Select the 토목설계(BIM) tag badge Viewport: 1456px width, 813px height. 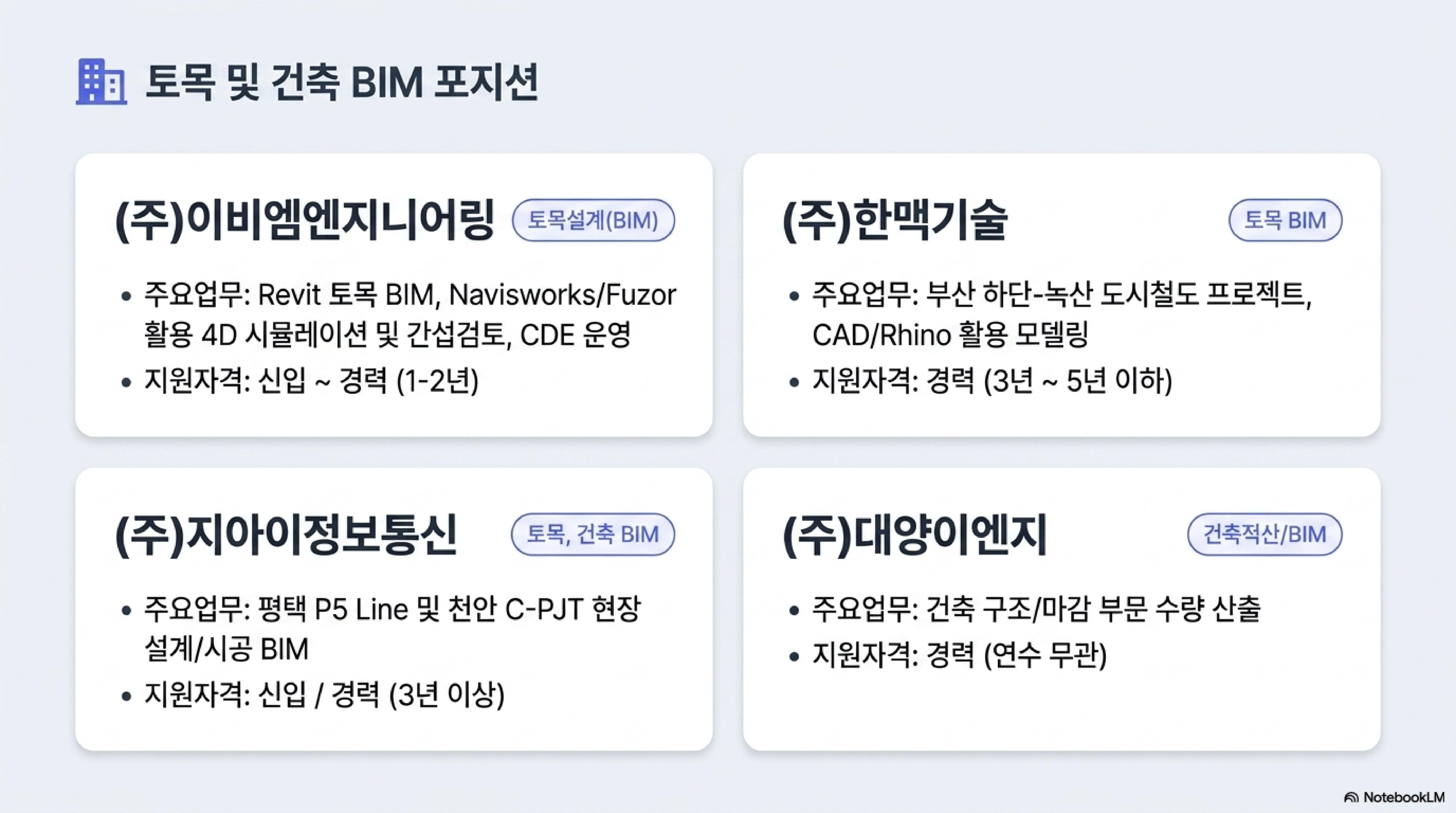593,220
